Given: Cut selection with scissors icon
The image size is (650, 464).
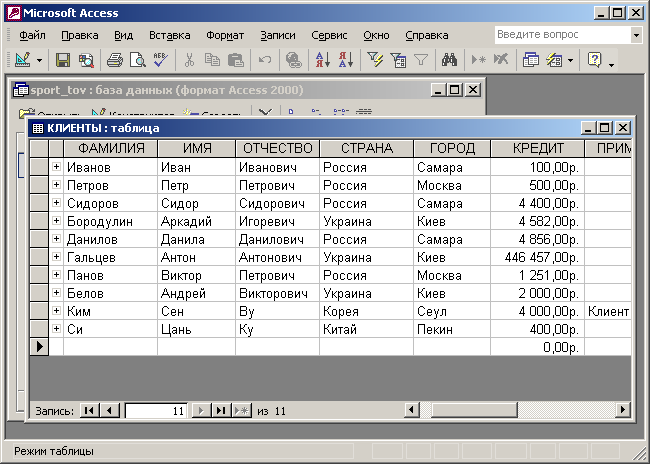Looking at the screenshot, I should (x=189, y=60).
